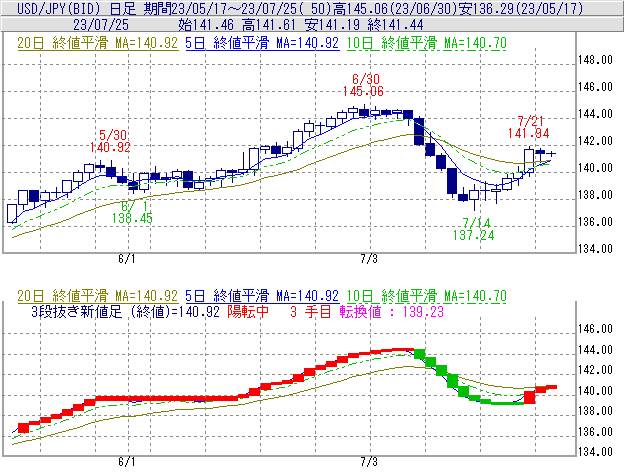The height and width of the screenshot is (475, 624).
Task: Click the 146.00 axis label of lower chart
Action: [595, 329]
